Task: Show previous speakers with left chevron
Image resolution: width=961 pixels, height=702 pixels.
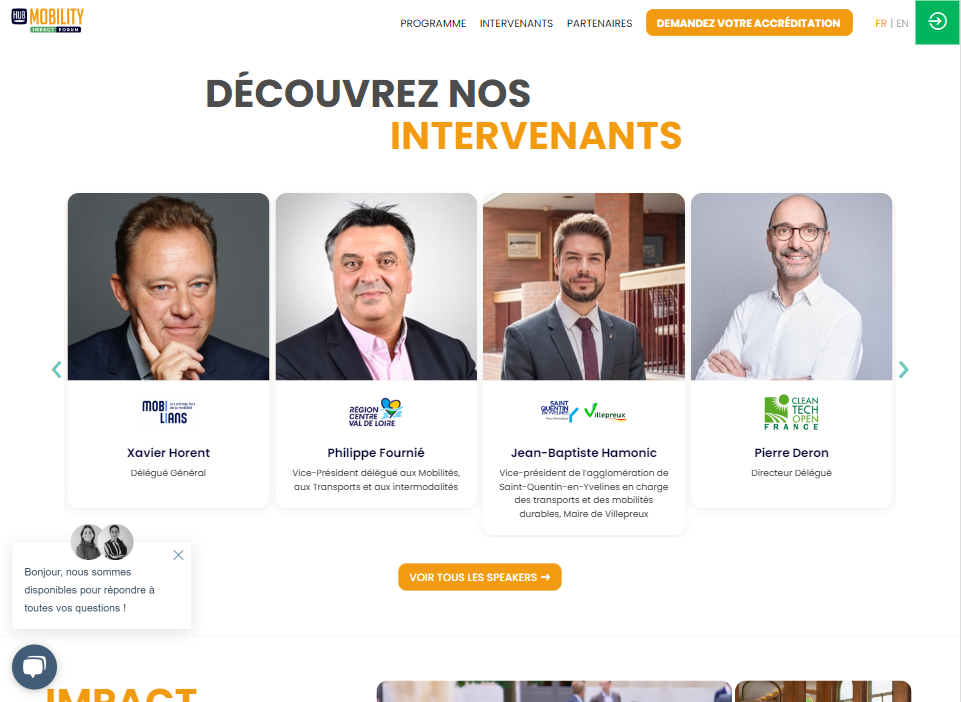Action: tap(56, 370)
